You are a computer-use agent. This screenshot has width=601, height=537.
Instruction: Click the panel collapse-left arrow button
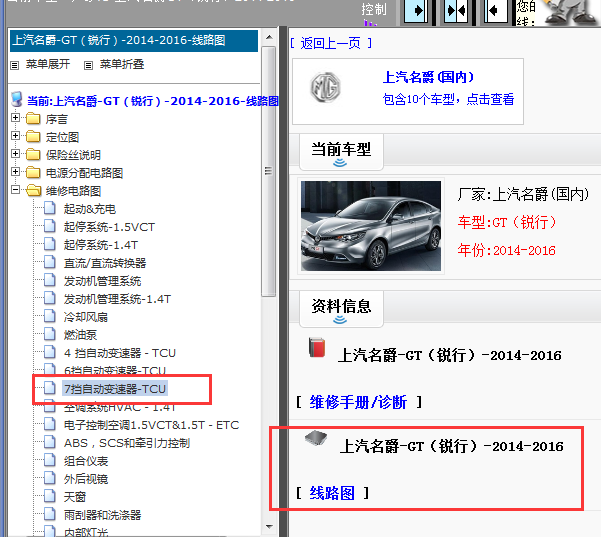495,11
